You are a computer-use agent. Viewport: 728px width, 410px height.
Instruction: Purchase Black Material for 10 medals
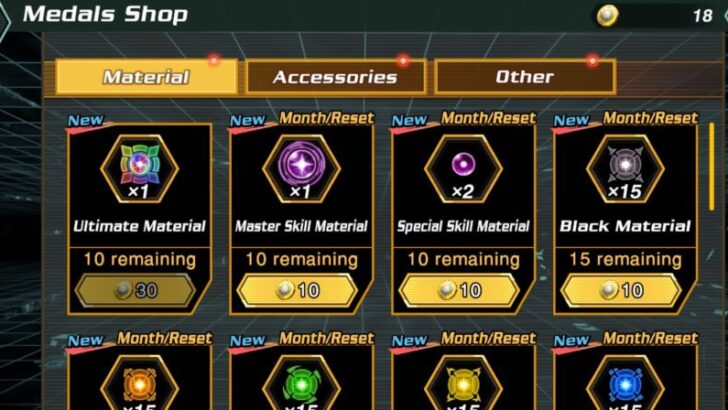[x=621, y=290]
